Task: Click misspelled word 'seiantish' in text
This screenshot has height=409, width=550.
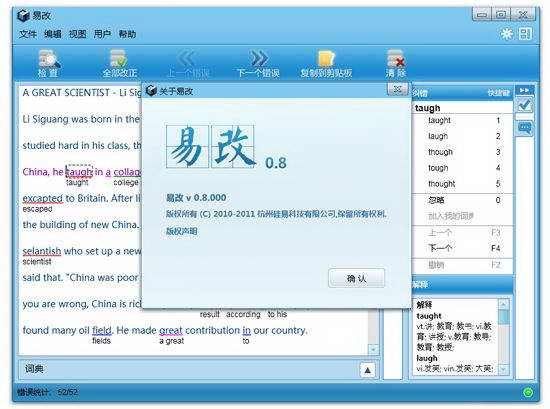Action: click(x=42, y=251)
